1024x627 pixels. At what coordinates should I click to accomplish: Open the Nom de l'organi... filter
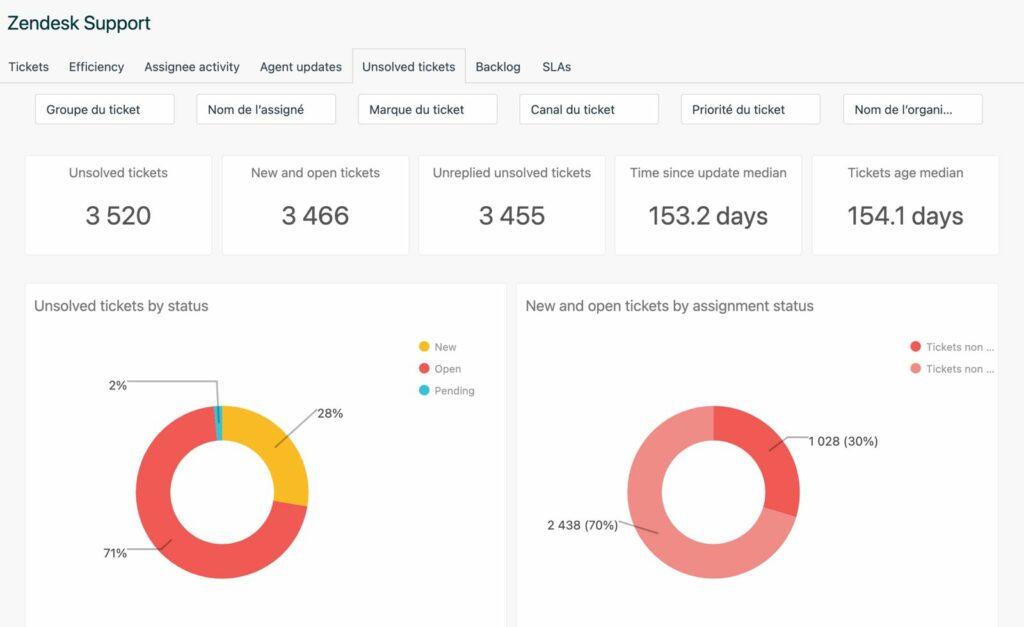(912, 109)
